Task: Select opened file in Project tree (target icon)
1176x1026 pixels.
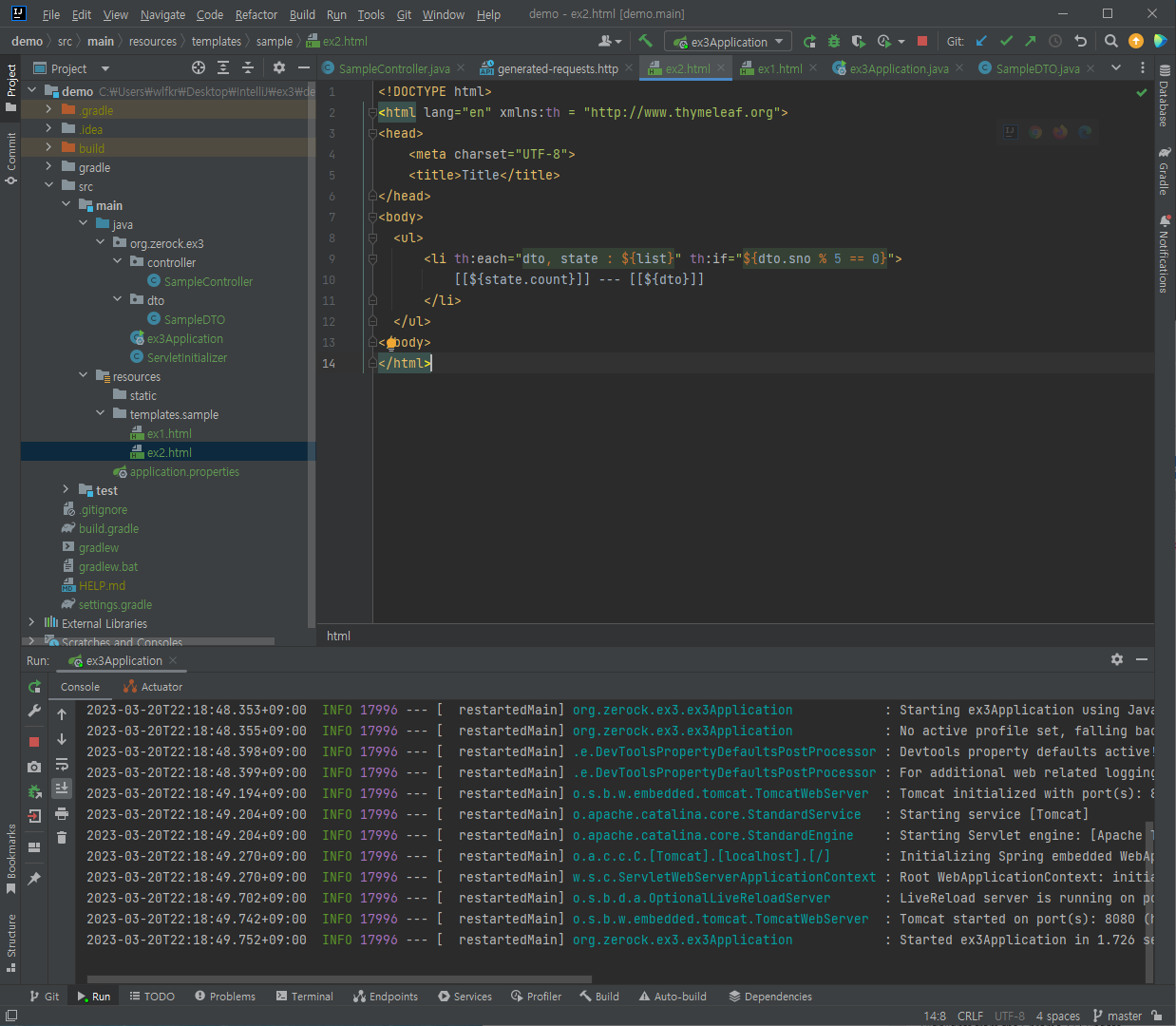Action: point(199,67)
